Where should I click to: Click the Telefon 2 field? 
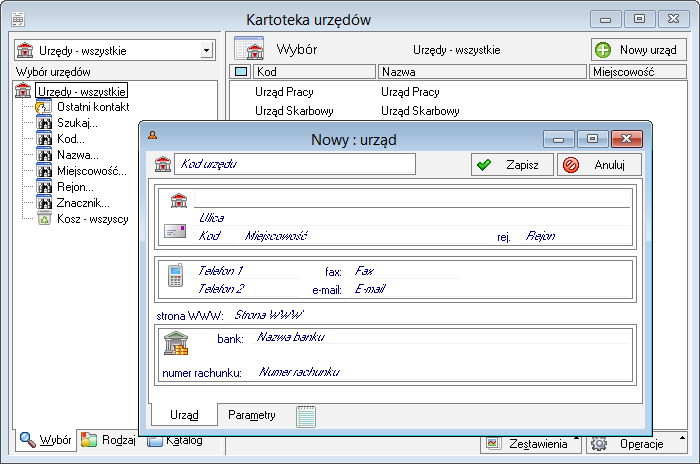point(247,289)
